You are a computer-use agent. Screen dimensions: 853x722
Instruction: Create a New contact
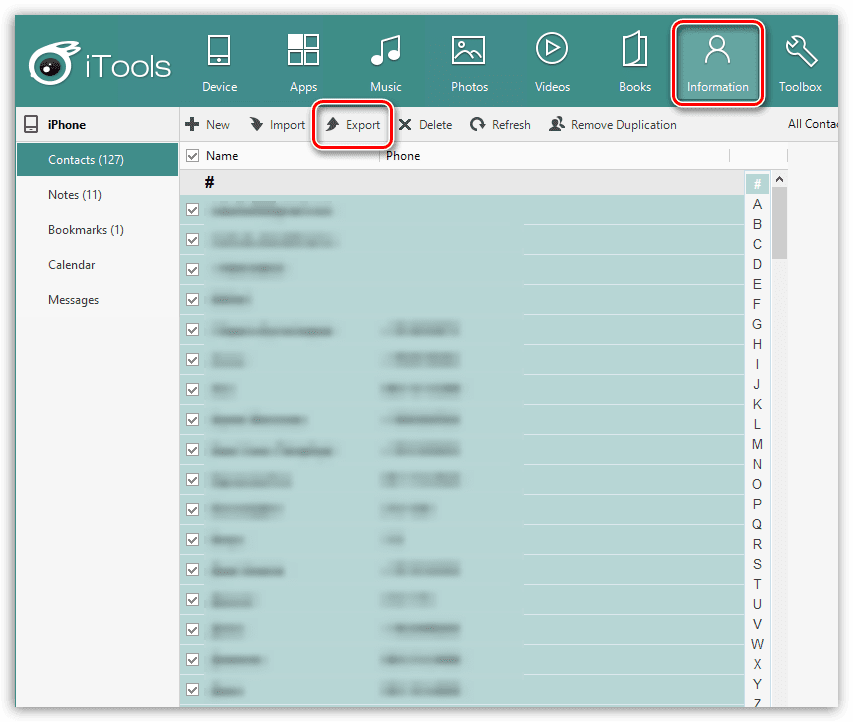207,125
